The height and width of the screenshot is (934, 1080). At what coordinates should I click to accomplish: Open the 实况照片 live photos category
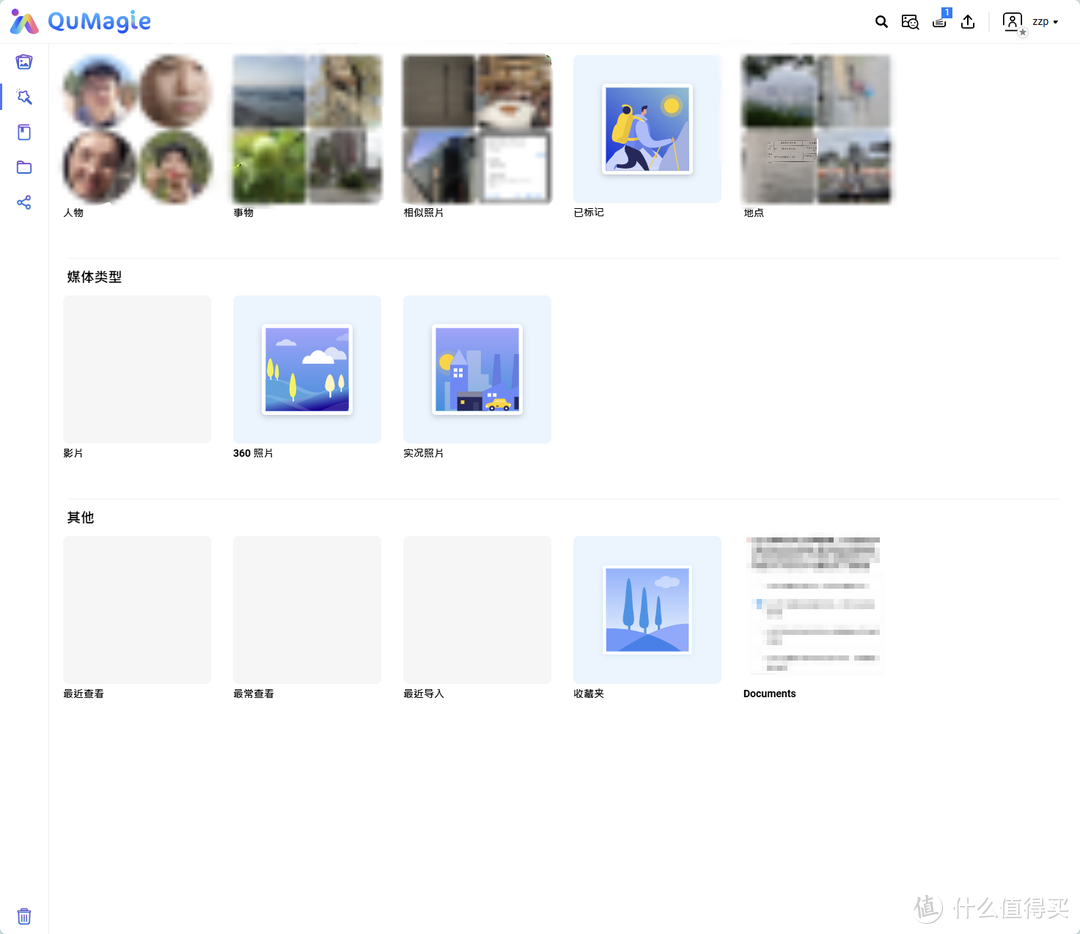coord(477,369)
